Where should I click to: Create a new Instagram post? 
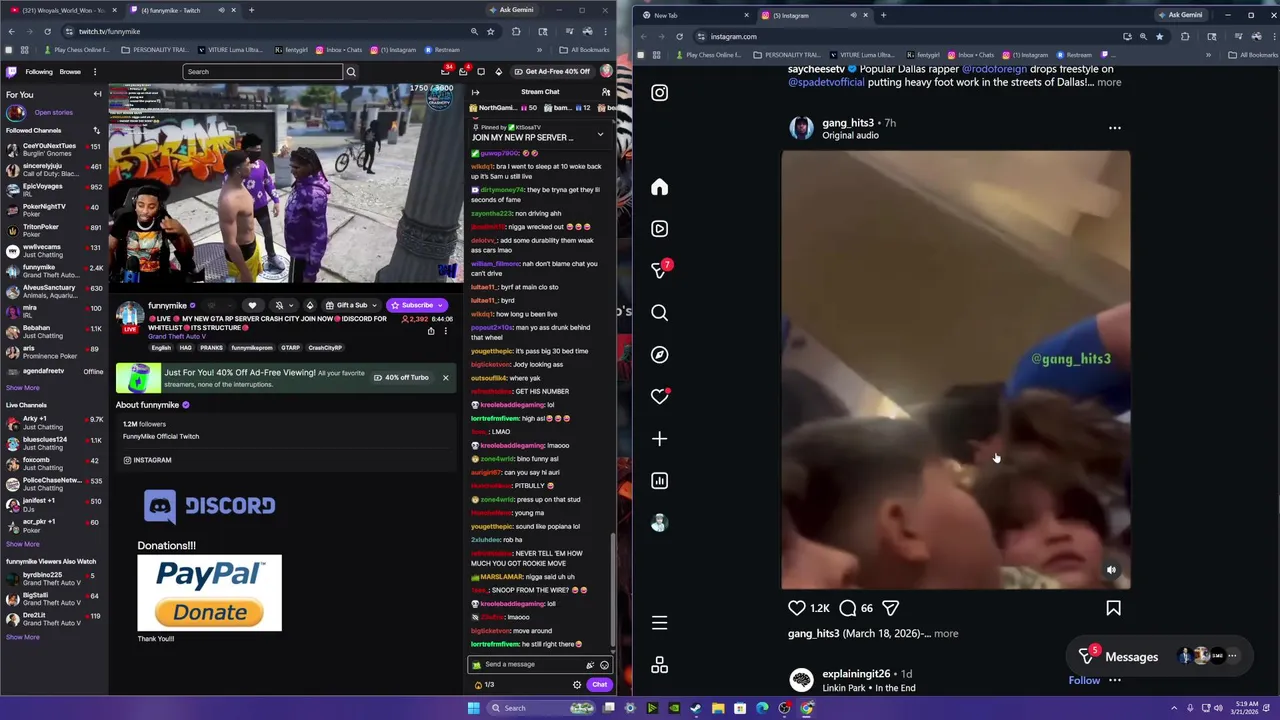pos(659,439)
